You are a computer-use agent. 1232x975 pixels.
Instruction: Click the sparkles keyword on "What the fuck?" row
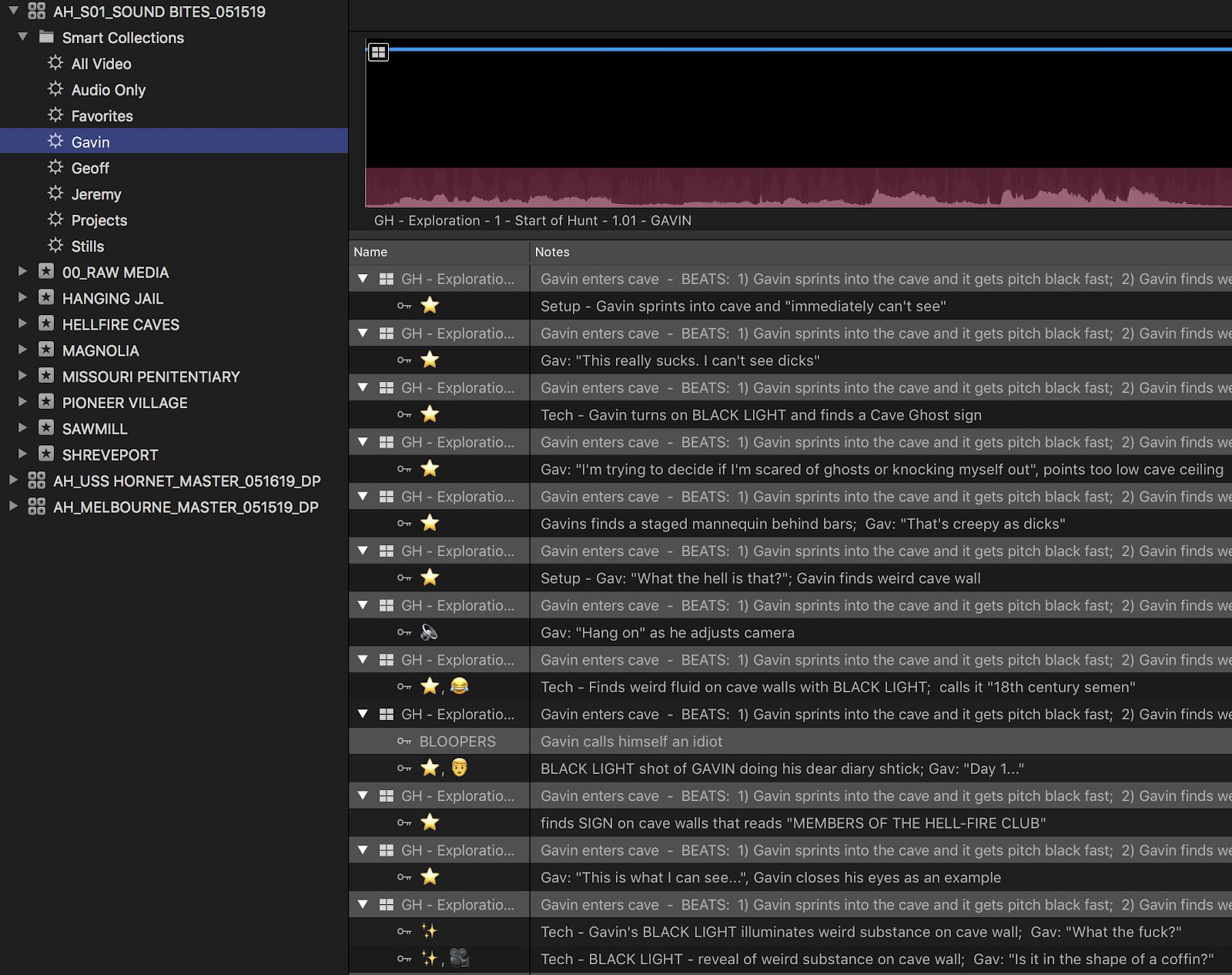(x=429, y=931)
